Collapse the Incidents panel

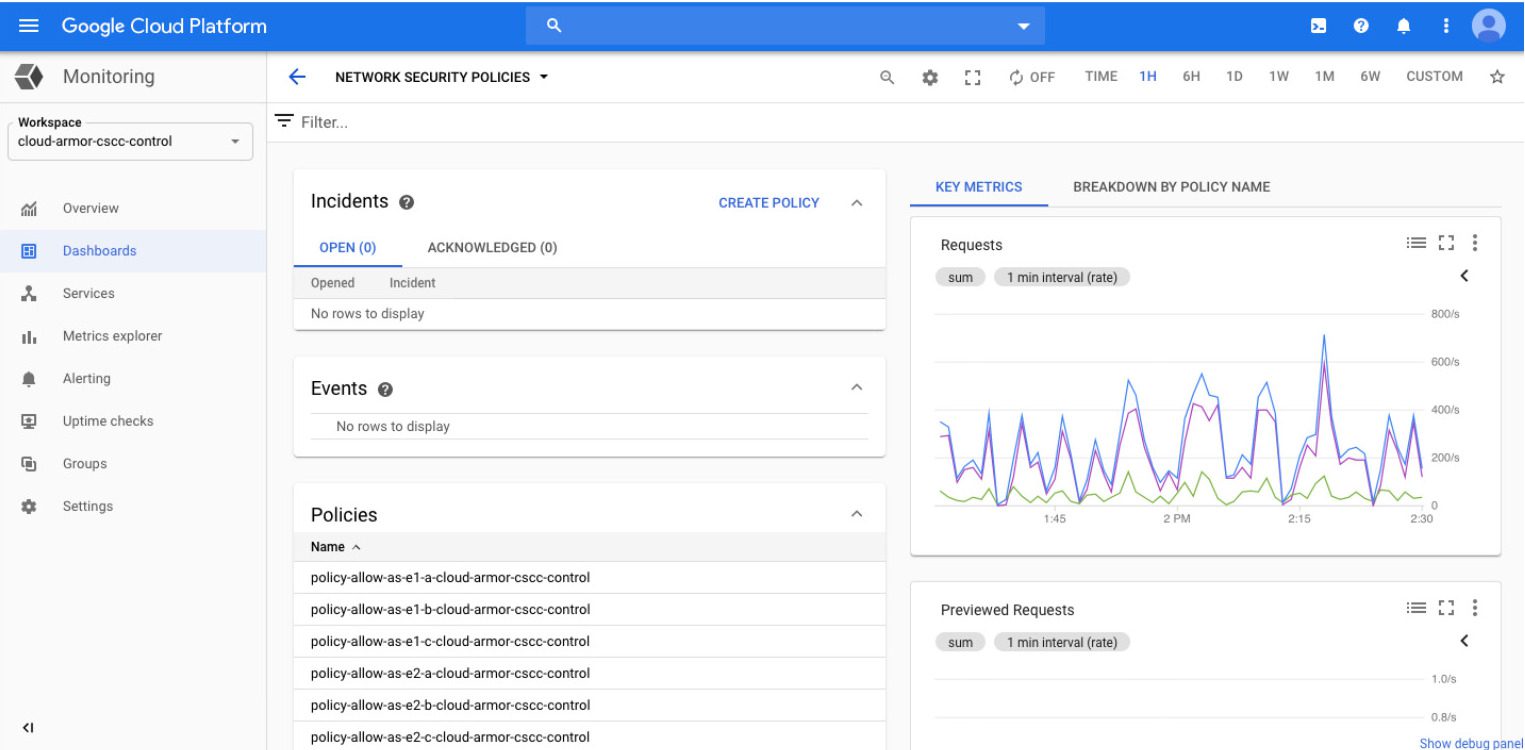coord(856,203)
